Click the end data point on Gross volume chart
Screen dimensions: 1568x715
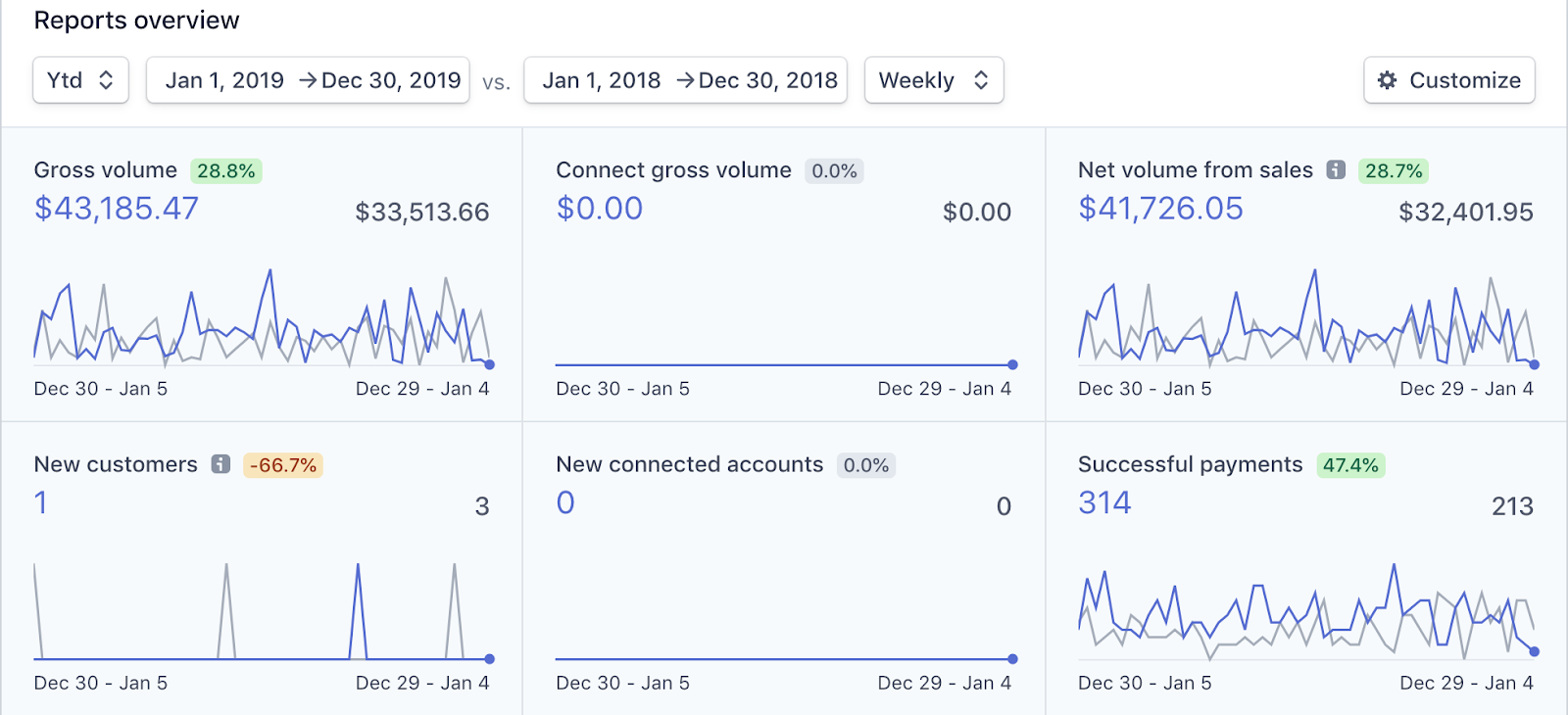(490, 364)
